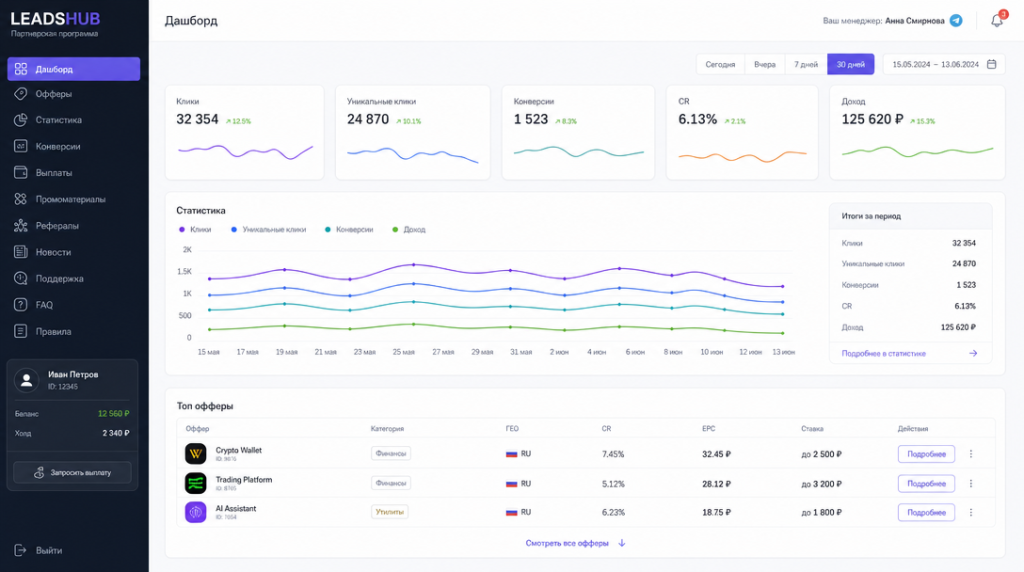Click the Russian flag in Trading Platform row
Viewport: 1024px width, 572px height.
(511, 484)
